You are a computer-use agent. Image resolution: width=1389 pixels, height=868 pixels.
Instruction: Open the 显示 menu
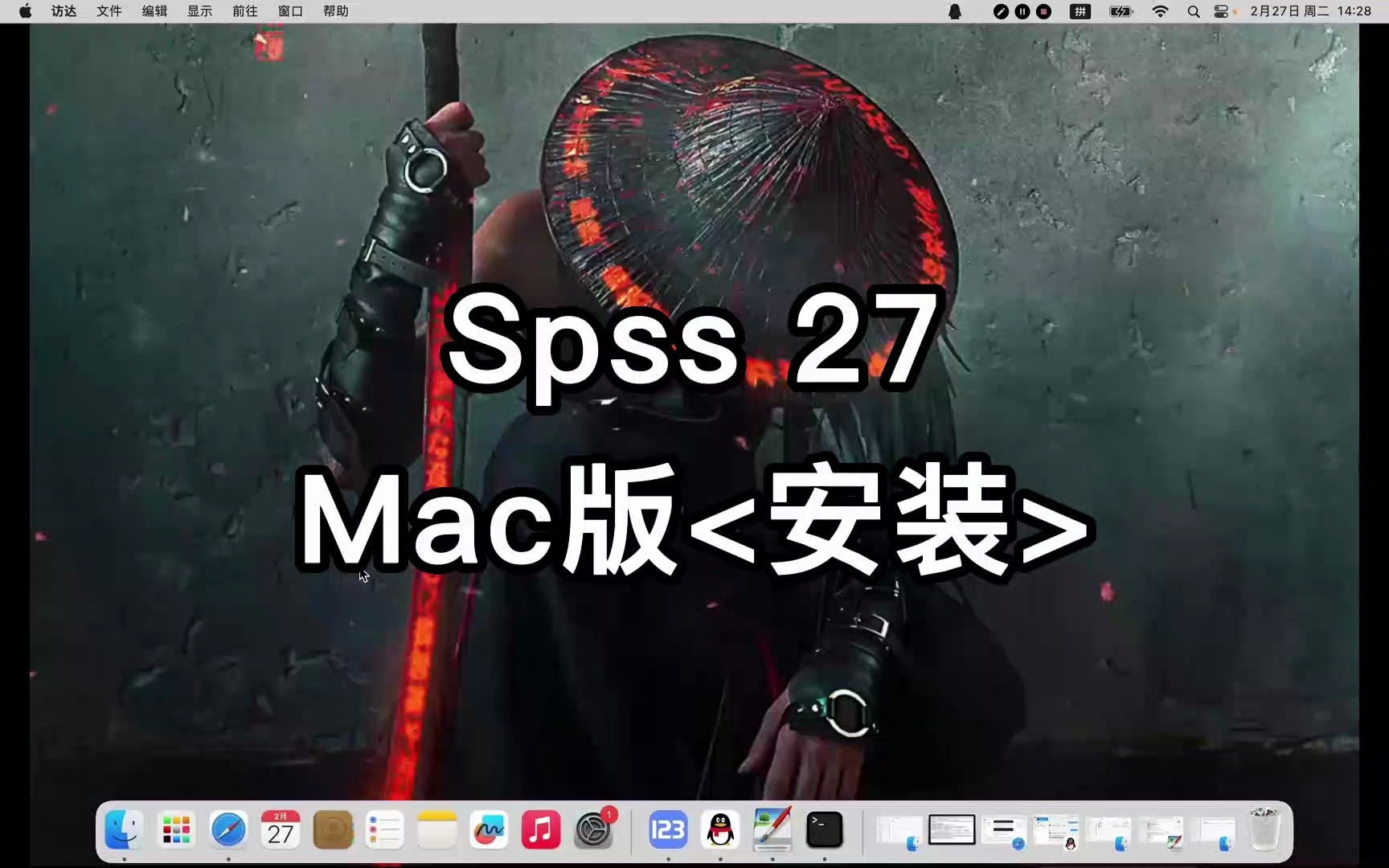tap(200, 11)
